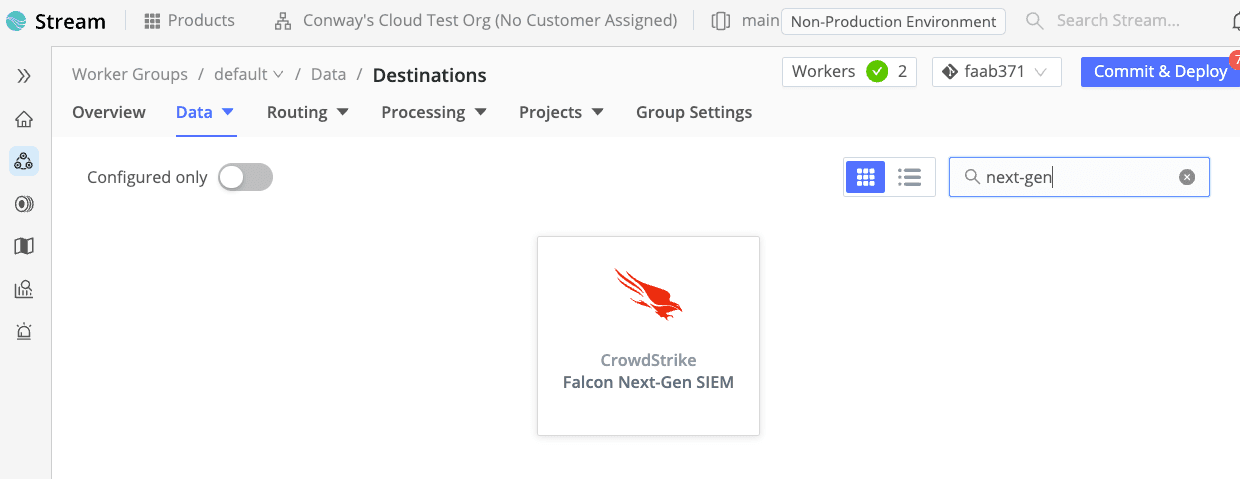Clear the next-gen search text
Image resolution: width=1240 pixels, height=479 pixels.
point(1187,177)
